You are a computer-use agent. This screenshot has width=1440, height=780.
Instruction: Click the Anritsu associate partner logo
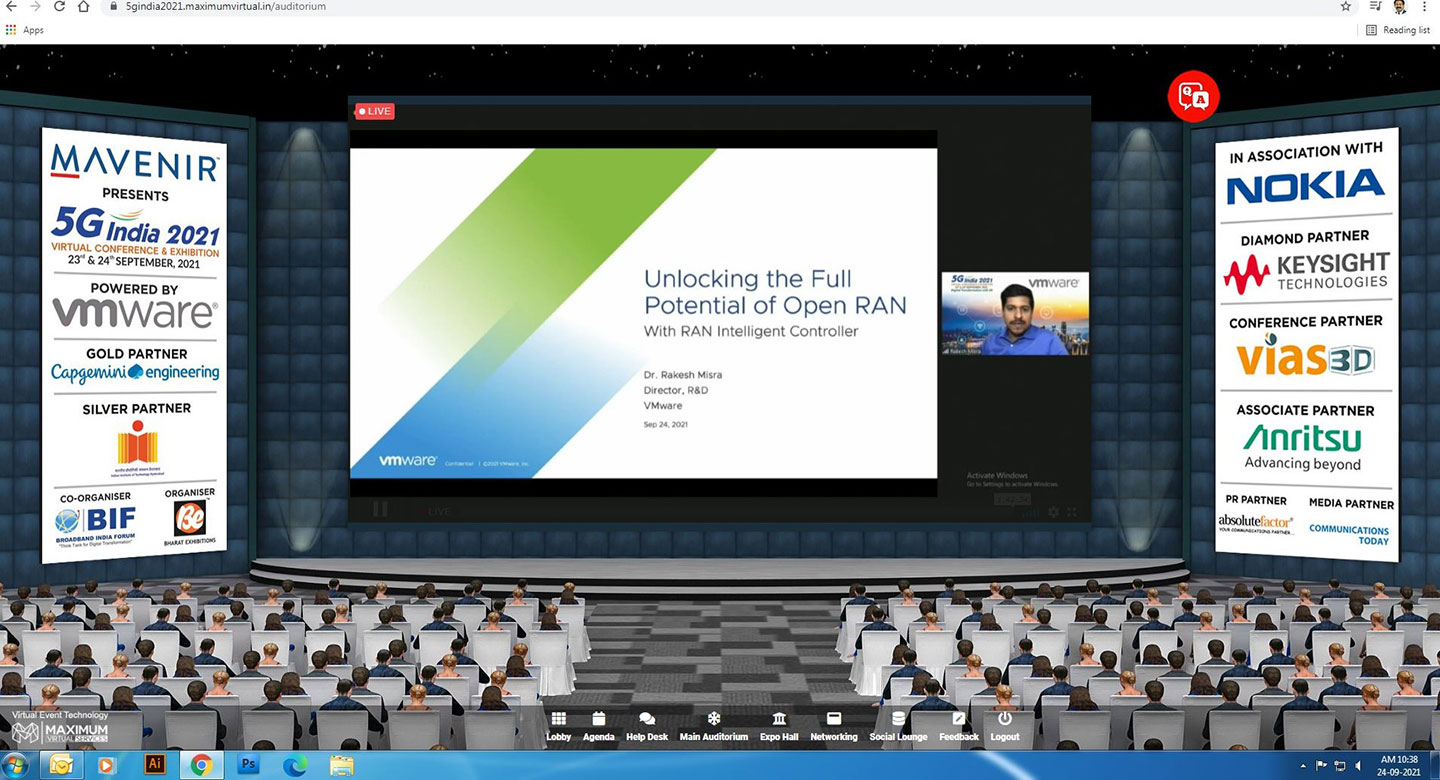(x=1303, y=447)
